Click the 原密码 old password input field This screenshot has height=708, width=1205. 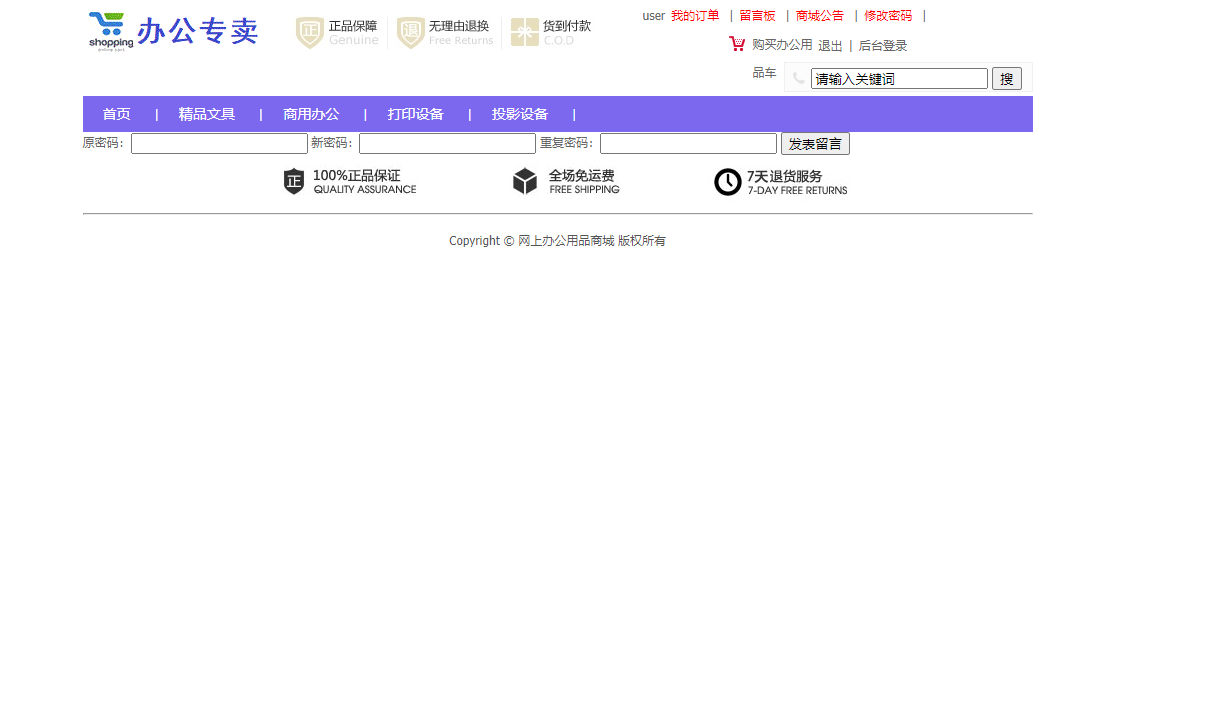(219, 143)
